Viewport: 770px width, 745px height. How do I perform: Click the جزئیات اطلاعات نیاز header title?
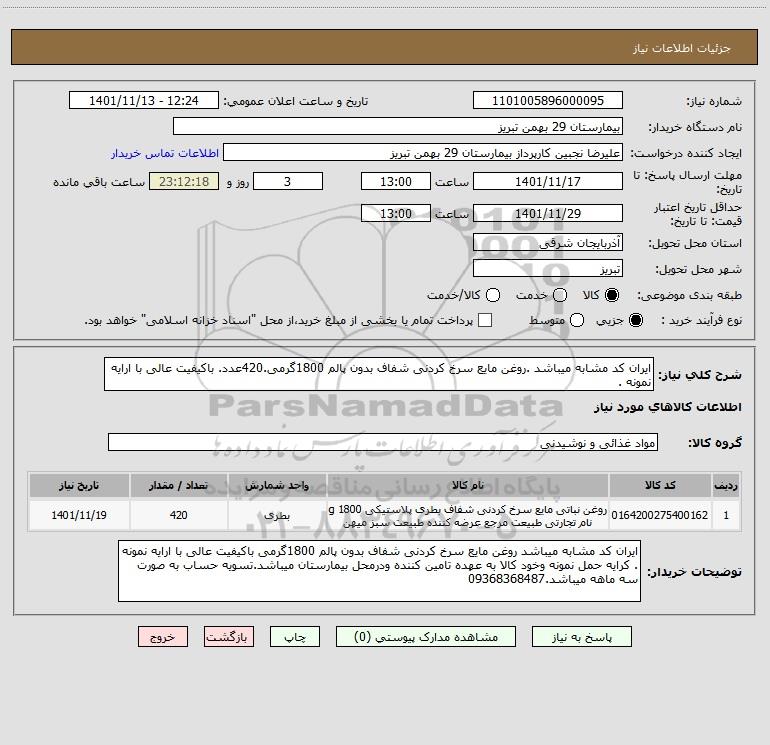pos(682,48)
